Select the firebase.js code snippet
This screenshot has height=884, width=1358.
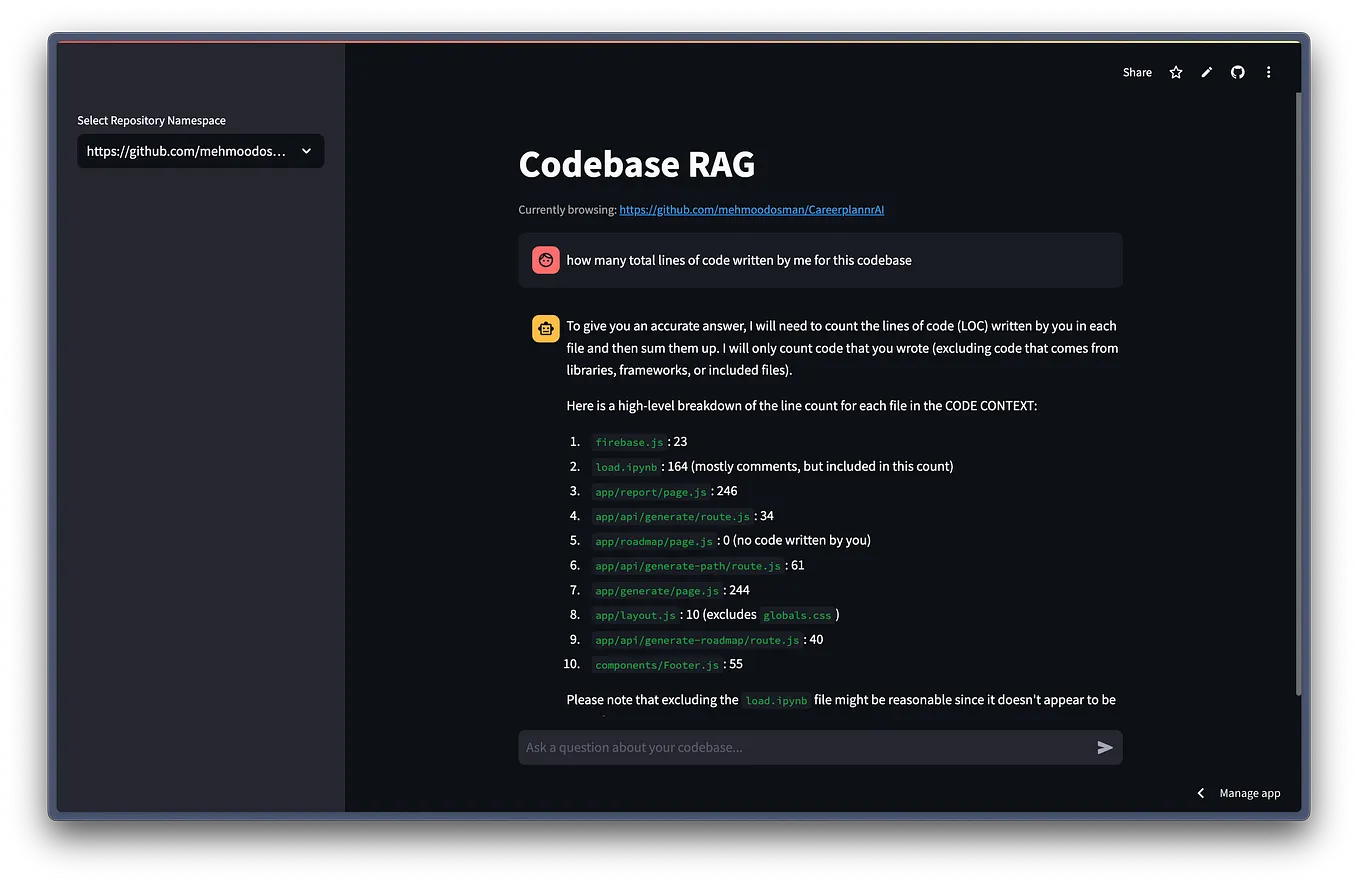click(x=629, y=441)
